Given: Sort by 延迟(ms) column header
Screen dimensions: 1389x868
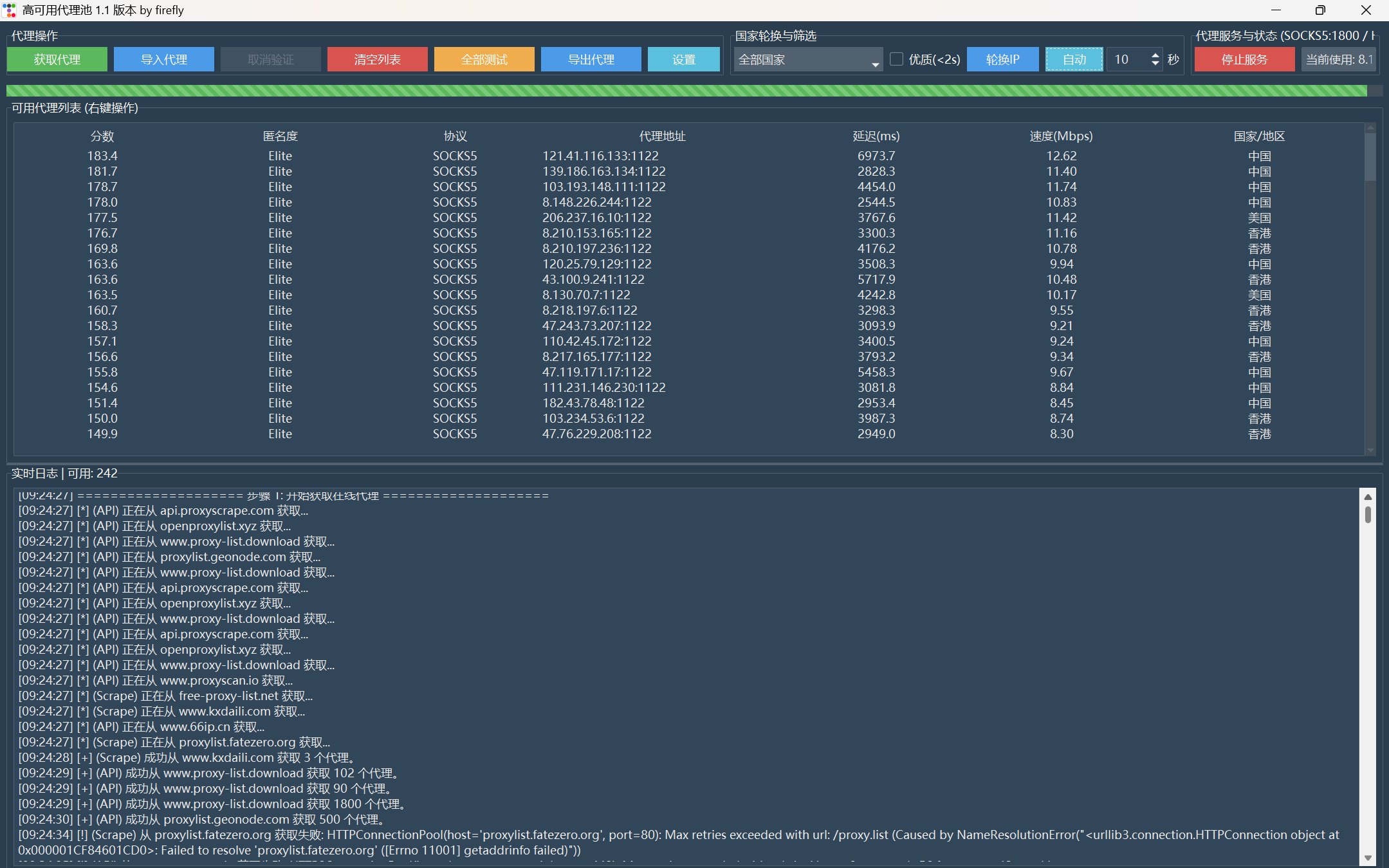Looking at the screenshot, I should pos(876,136).
